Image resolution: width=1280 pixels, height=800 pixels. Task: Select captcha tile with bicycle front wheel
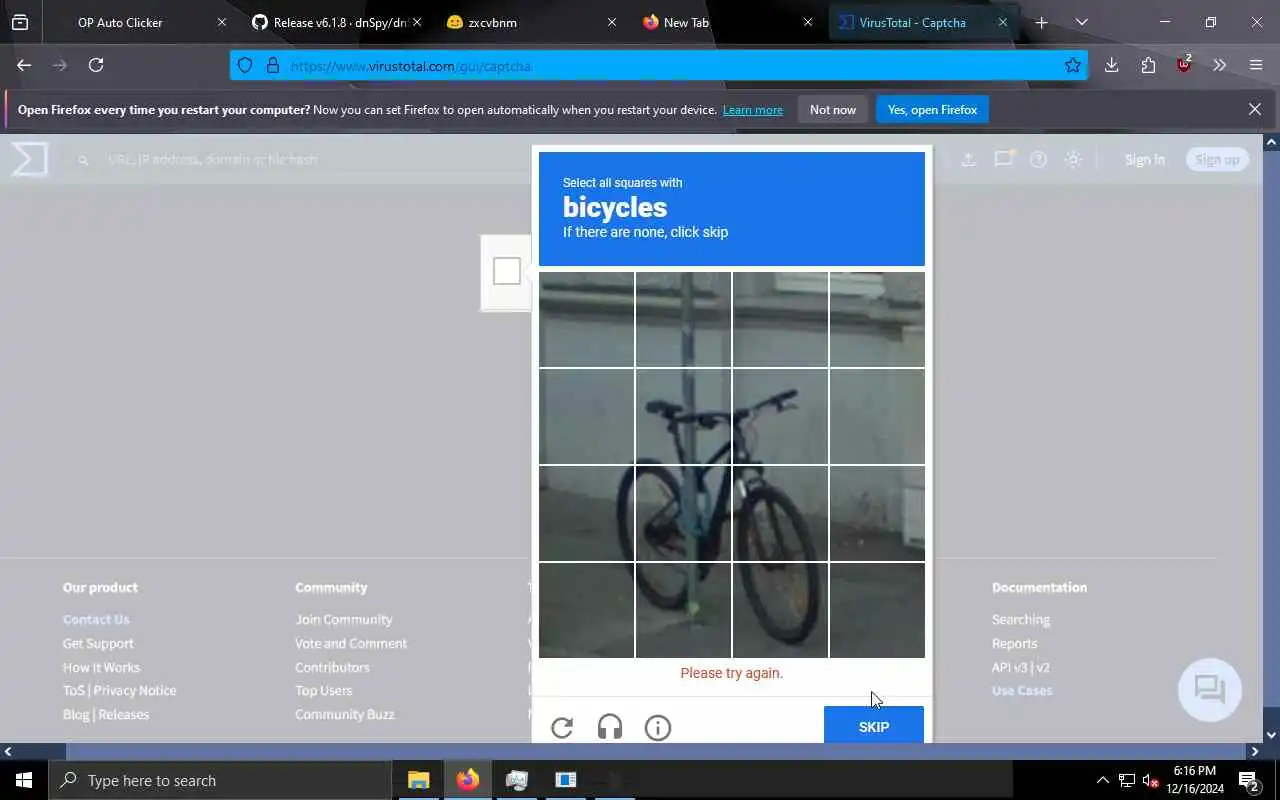(x=780, y=513)
